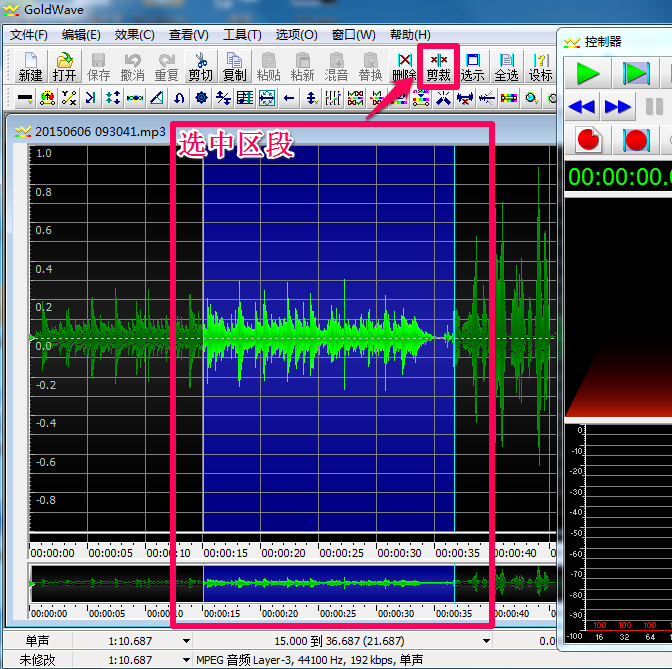Open the 效果(C) menu

point(134,35)
